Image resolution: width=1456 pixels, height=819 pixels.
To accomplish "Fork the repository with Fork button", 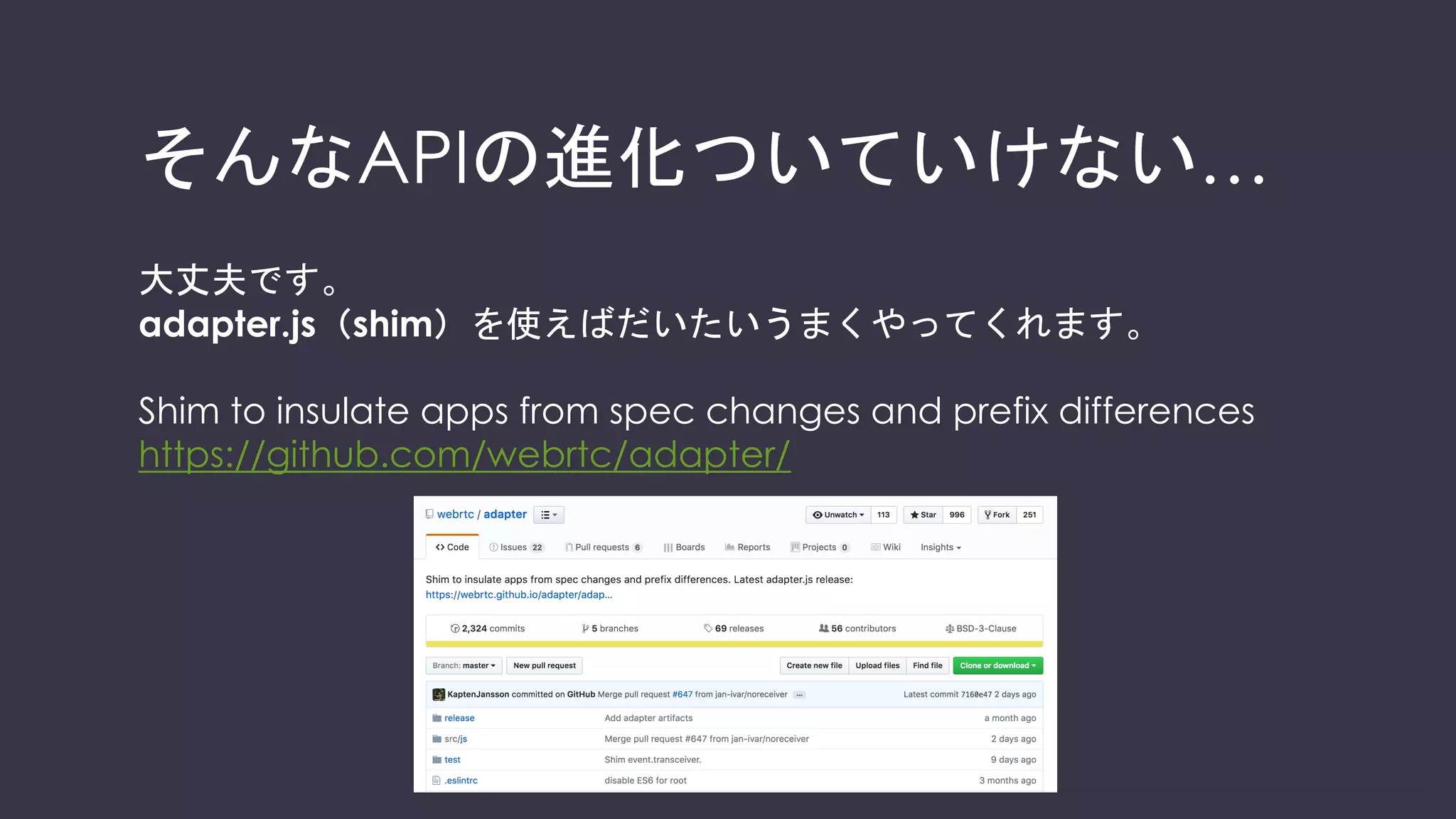I will click(x=997, y=515).
